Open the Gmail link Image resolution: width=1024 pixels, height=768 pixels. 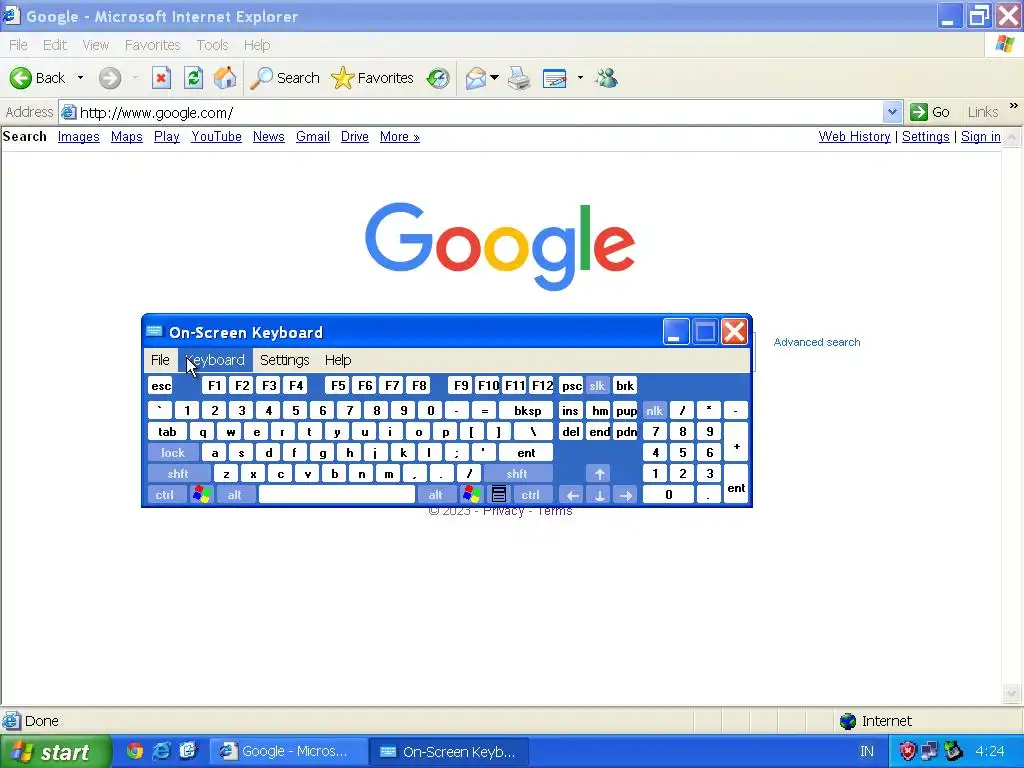tap(313, 136)
